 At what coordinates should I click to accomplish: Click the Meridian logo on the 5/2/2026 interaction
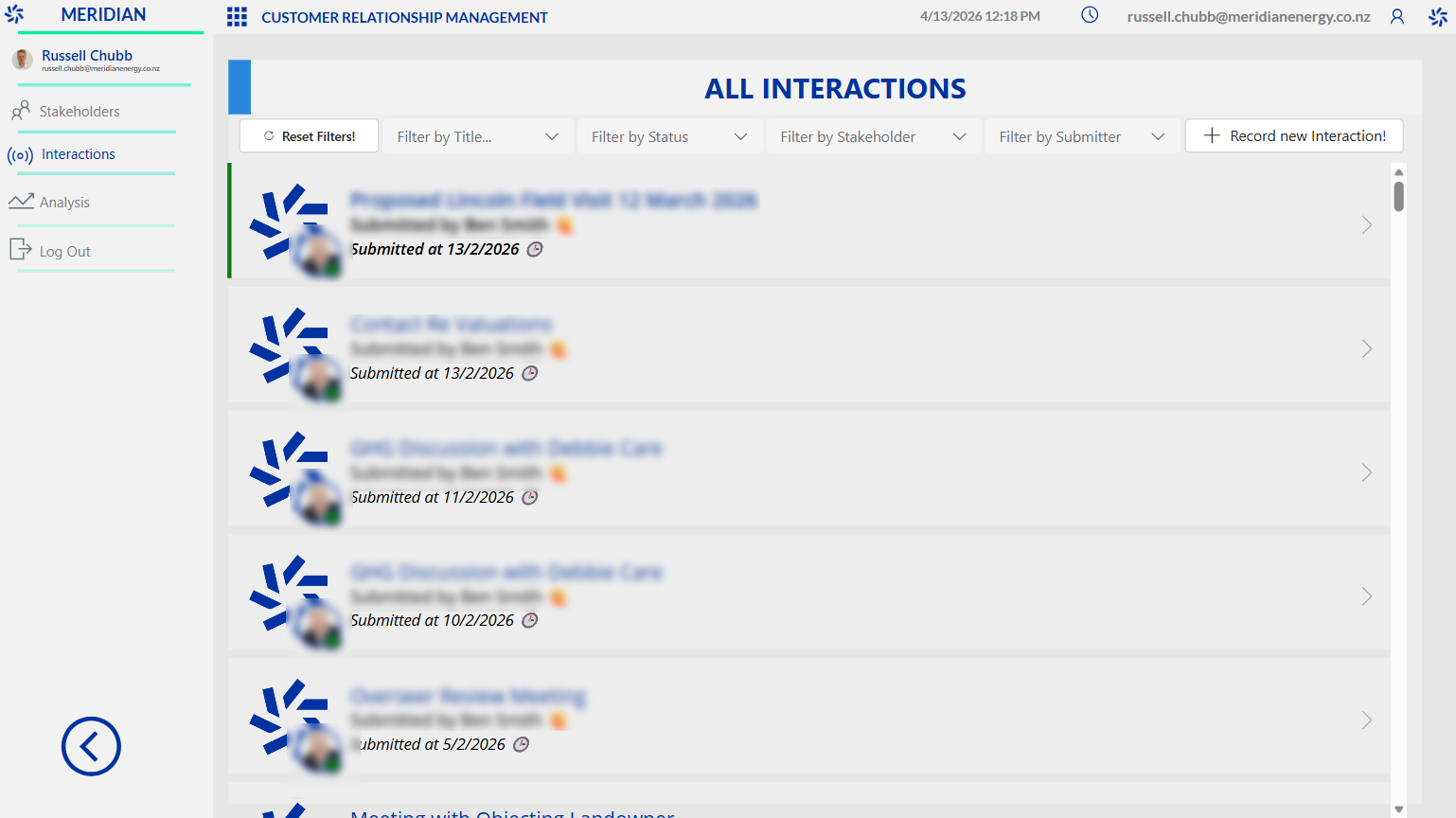[x=288, y=716]
